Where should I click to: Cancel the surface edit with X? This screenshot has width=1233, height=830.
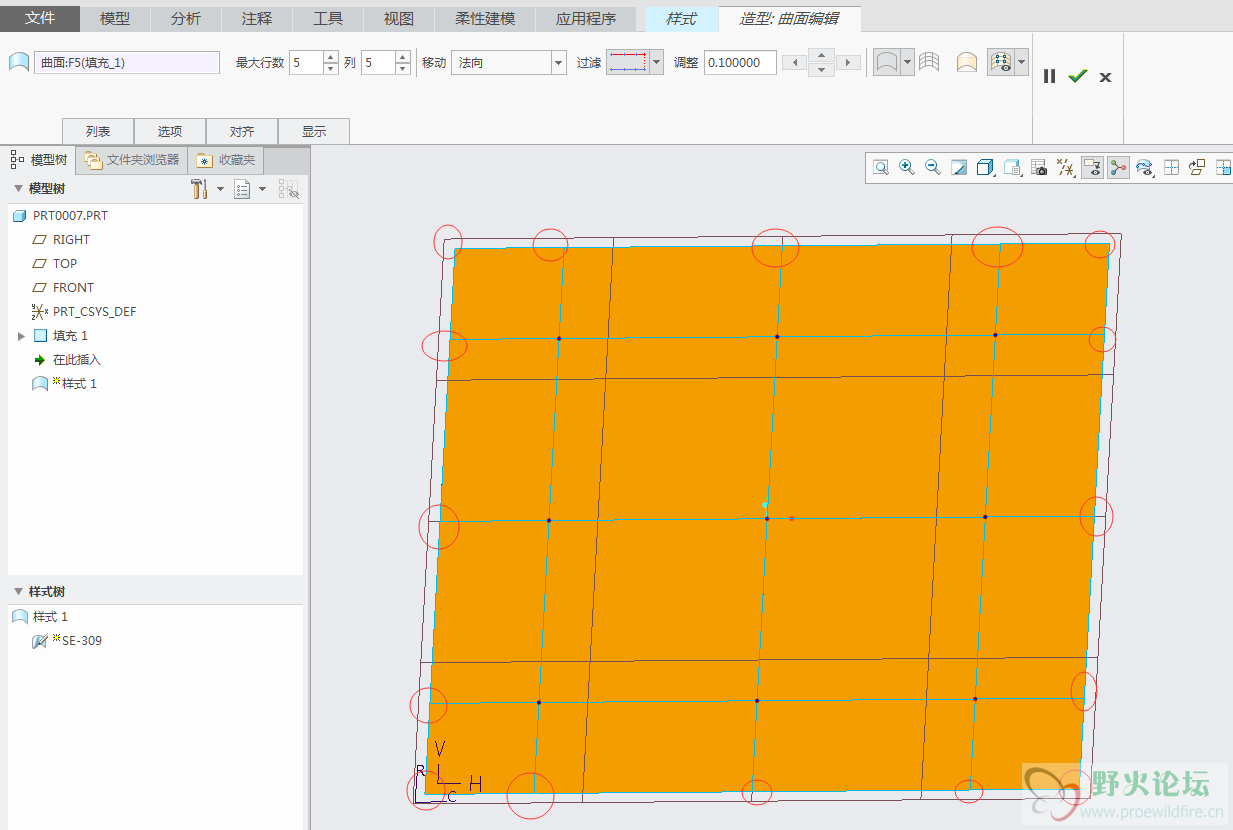pos(1105,77)
